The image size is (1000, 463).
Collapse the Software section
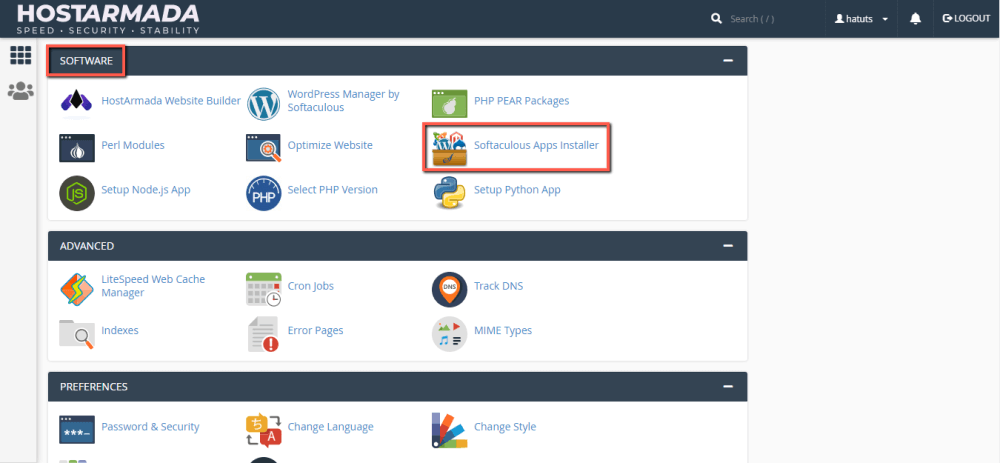coord(728,61)
